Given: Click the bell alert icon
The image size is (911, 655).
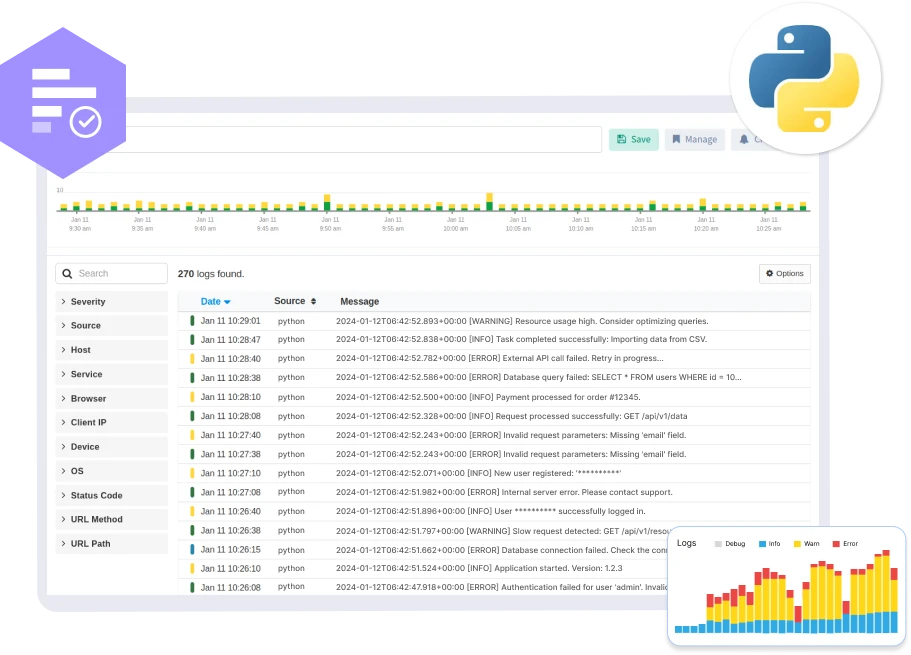Looking at the screenshot, I should (x=744, y=139).
